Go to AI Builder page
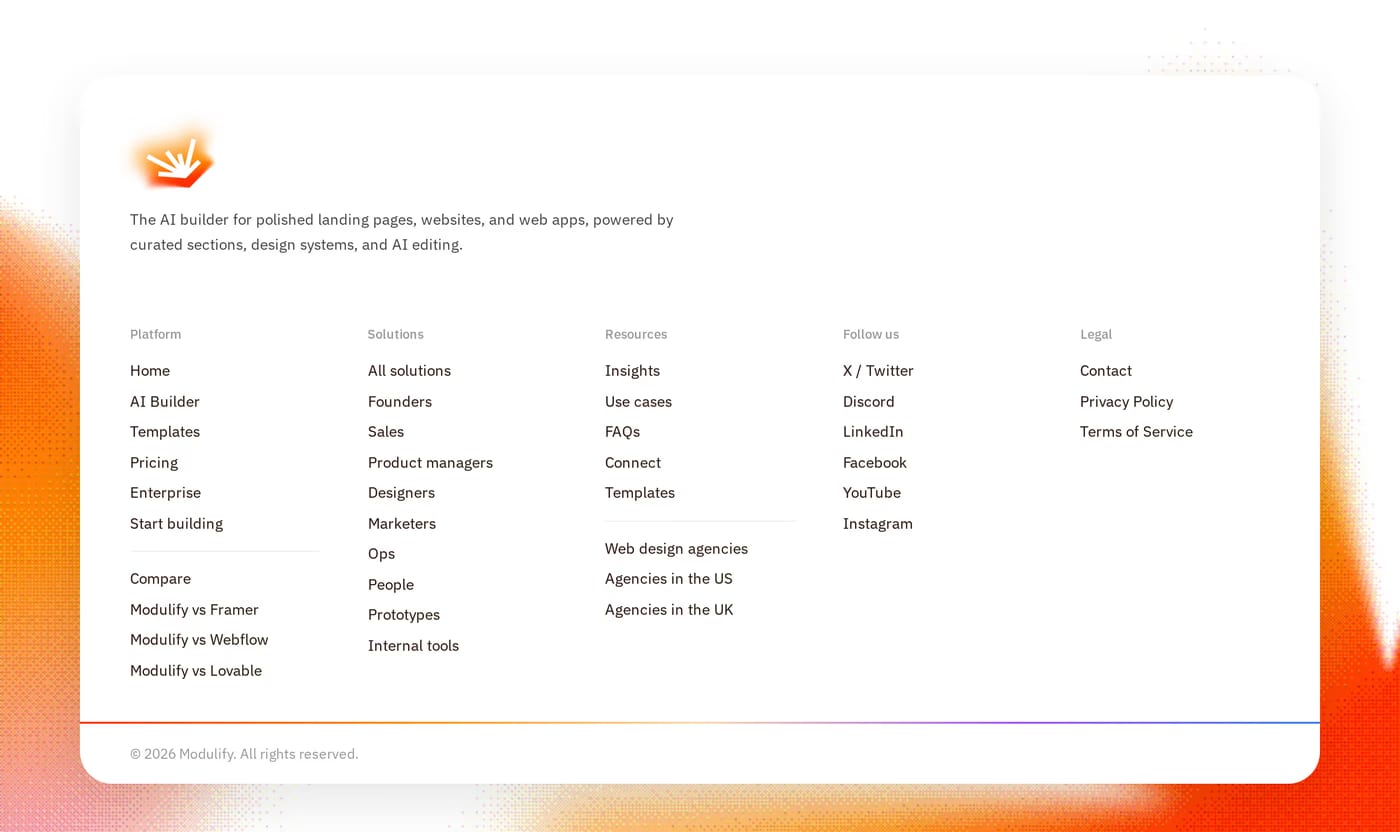Image resolution: width=1400 pixels, height=832 pixels. pyautogui.click(x=165, y=401)
